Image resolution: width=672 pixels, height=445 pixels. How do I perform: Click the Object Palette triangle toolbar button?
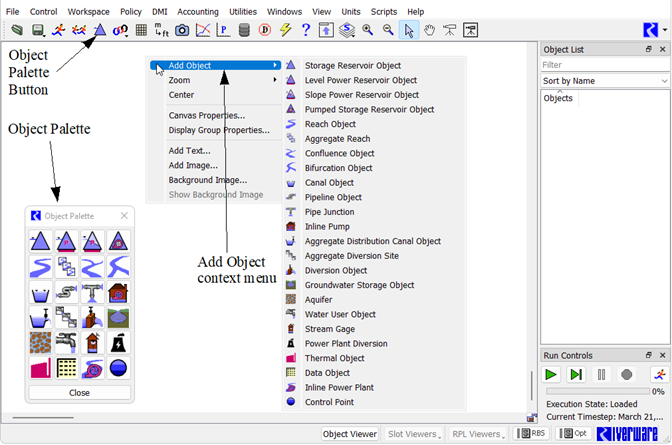coord(99,30)
